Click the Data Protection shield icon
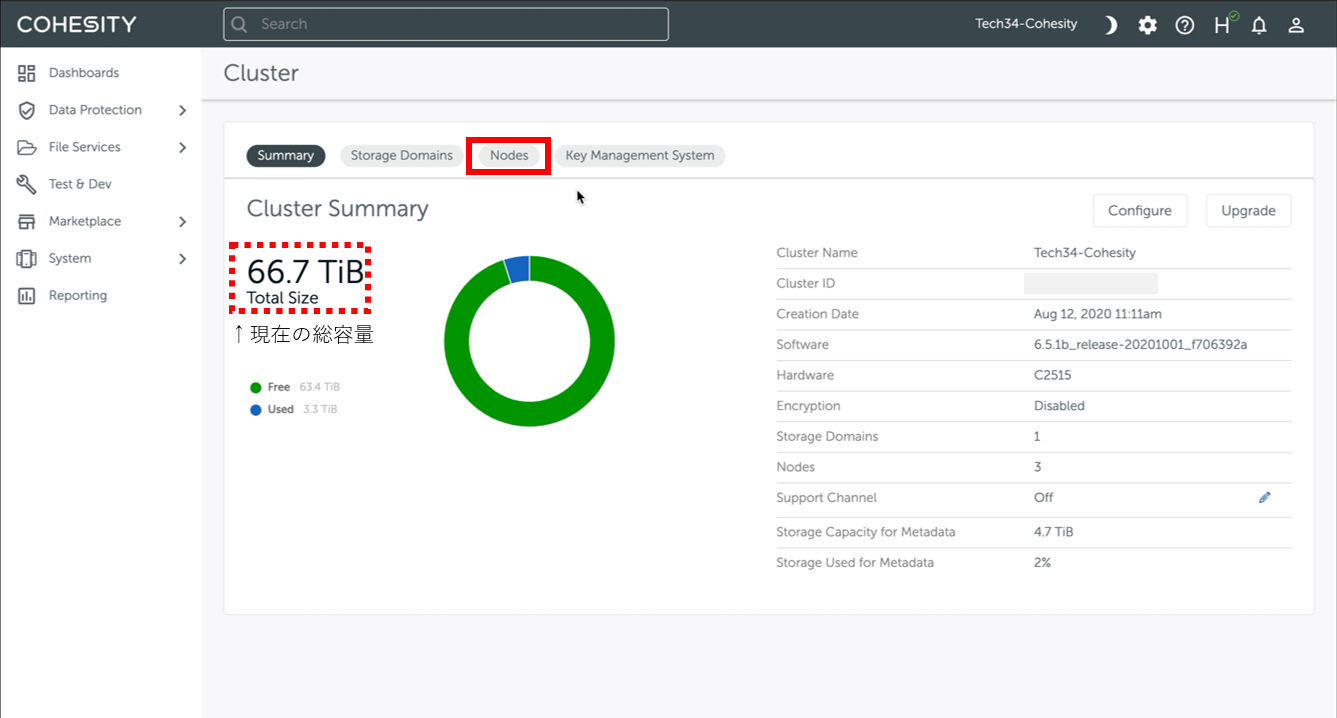The height and width of the screenshot is (718, 1337). coord(27,110)
